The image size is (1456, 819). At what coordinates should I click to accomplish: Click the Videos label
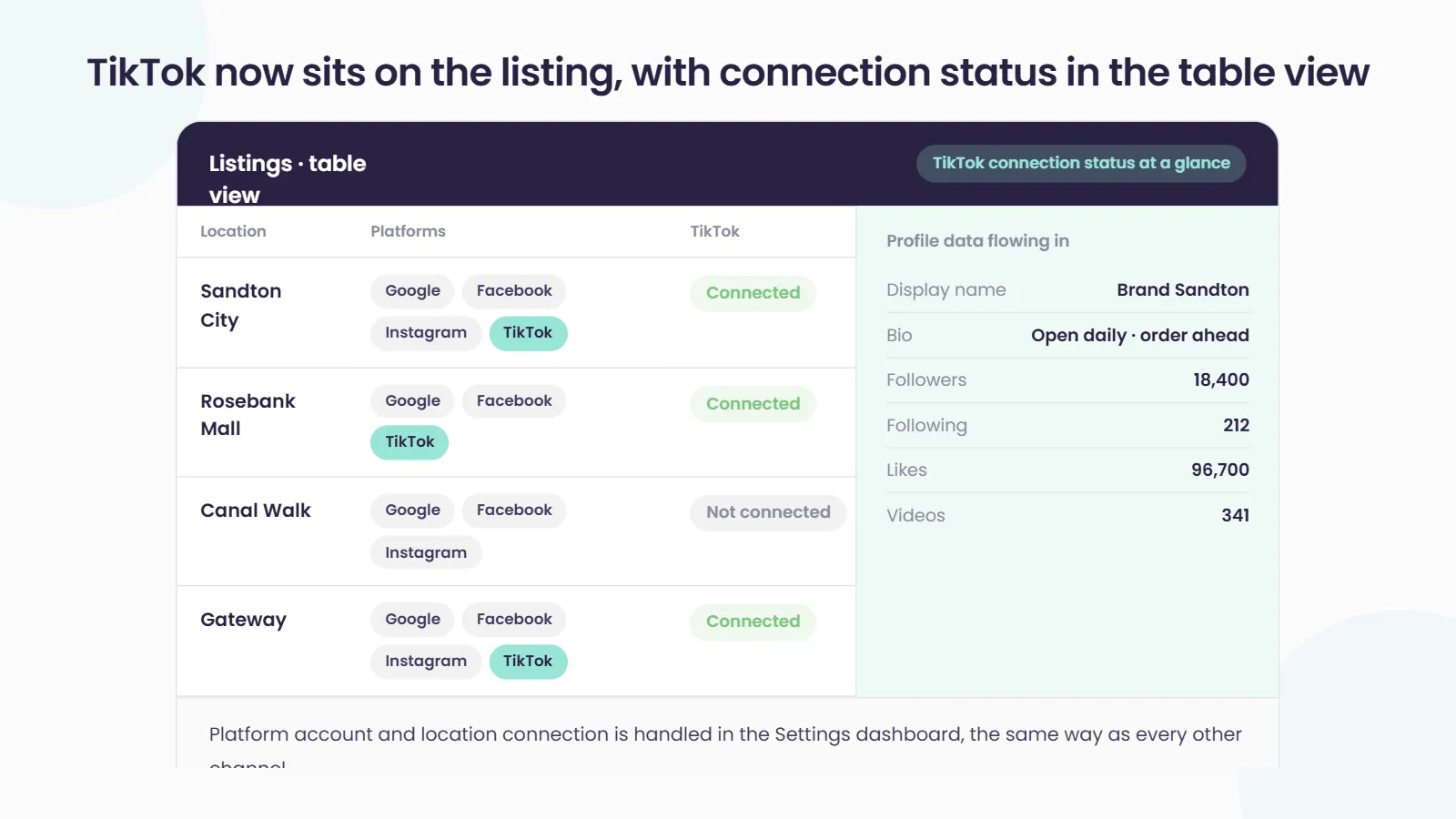pos(915,516)
